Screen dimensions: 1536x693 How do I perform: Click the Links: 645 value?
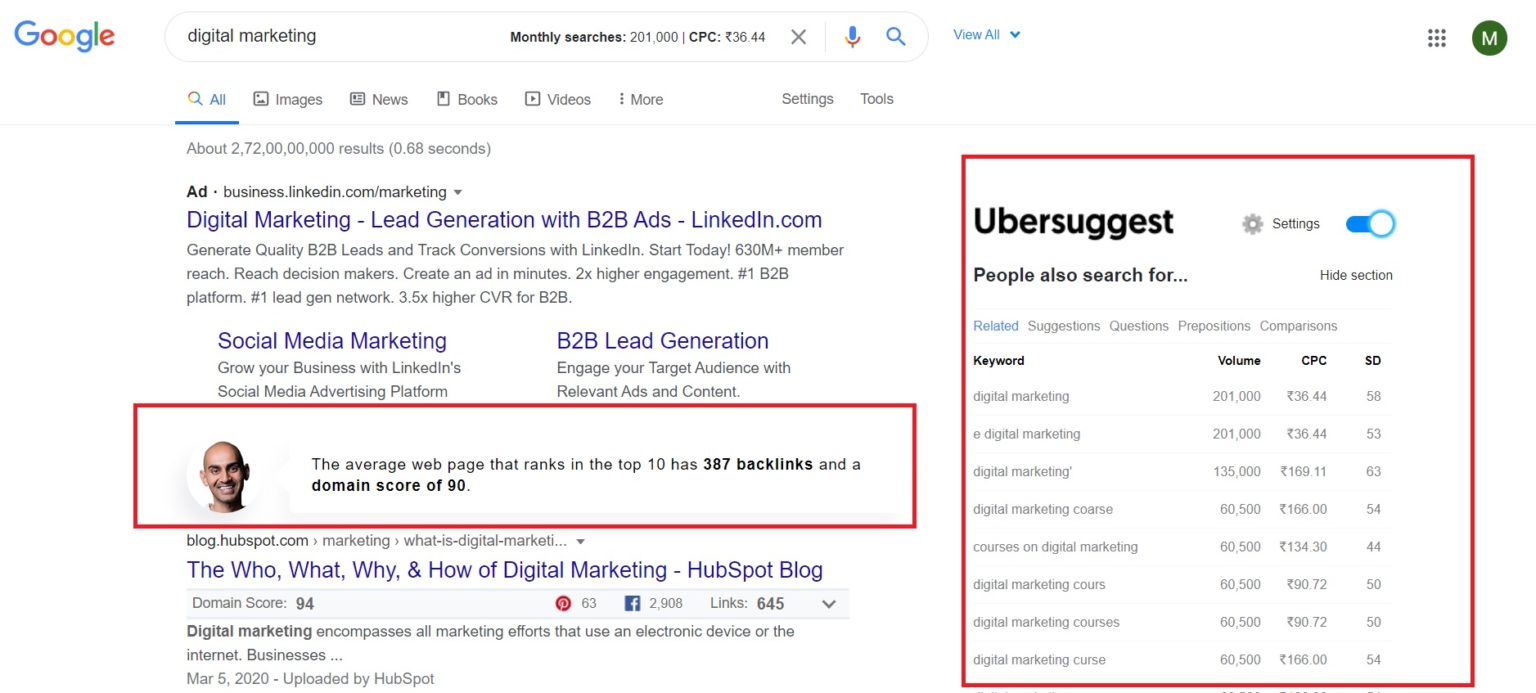click(770, 603)
